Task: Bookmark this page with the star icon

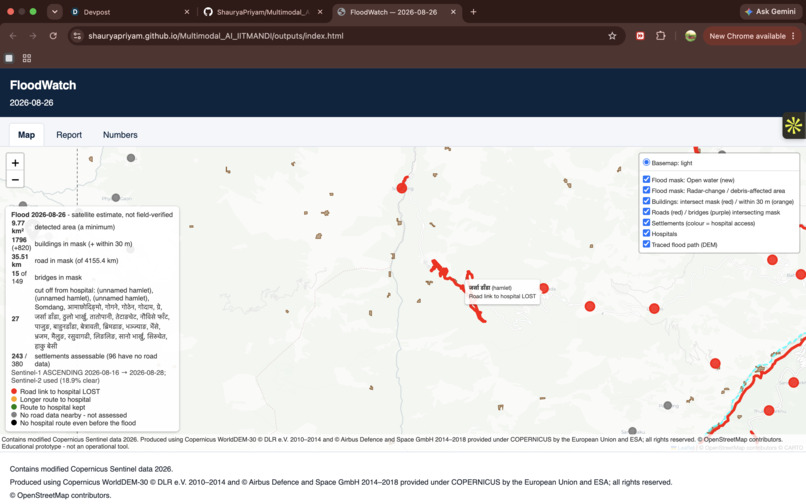Action: pos(612,36)
